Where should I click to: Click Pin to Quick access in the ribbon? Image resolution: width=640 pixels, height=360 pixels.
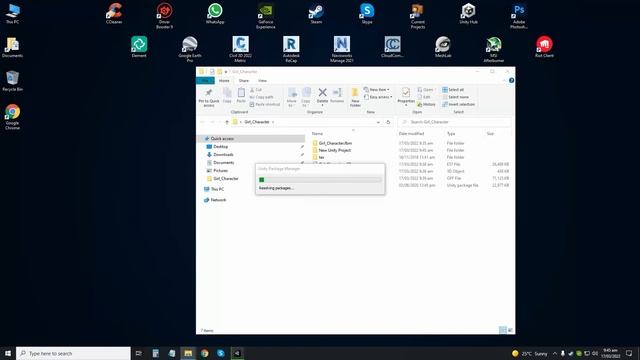tap(209, 98)
